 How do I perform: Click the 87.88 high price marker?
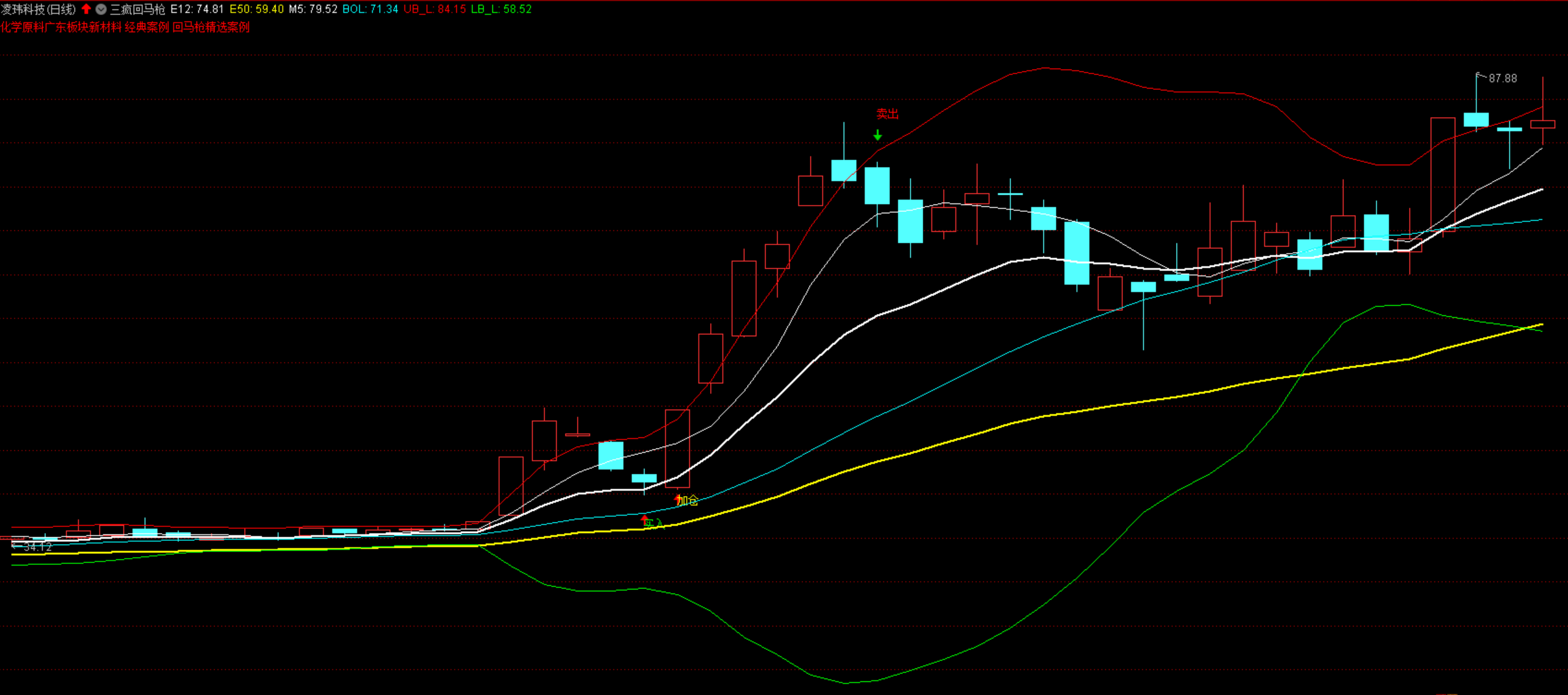[1503, 78]
